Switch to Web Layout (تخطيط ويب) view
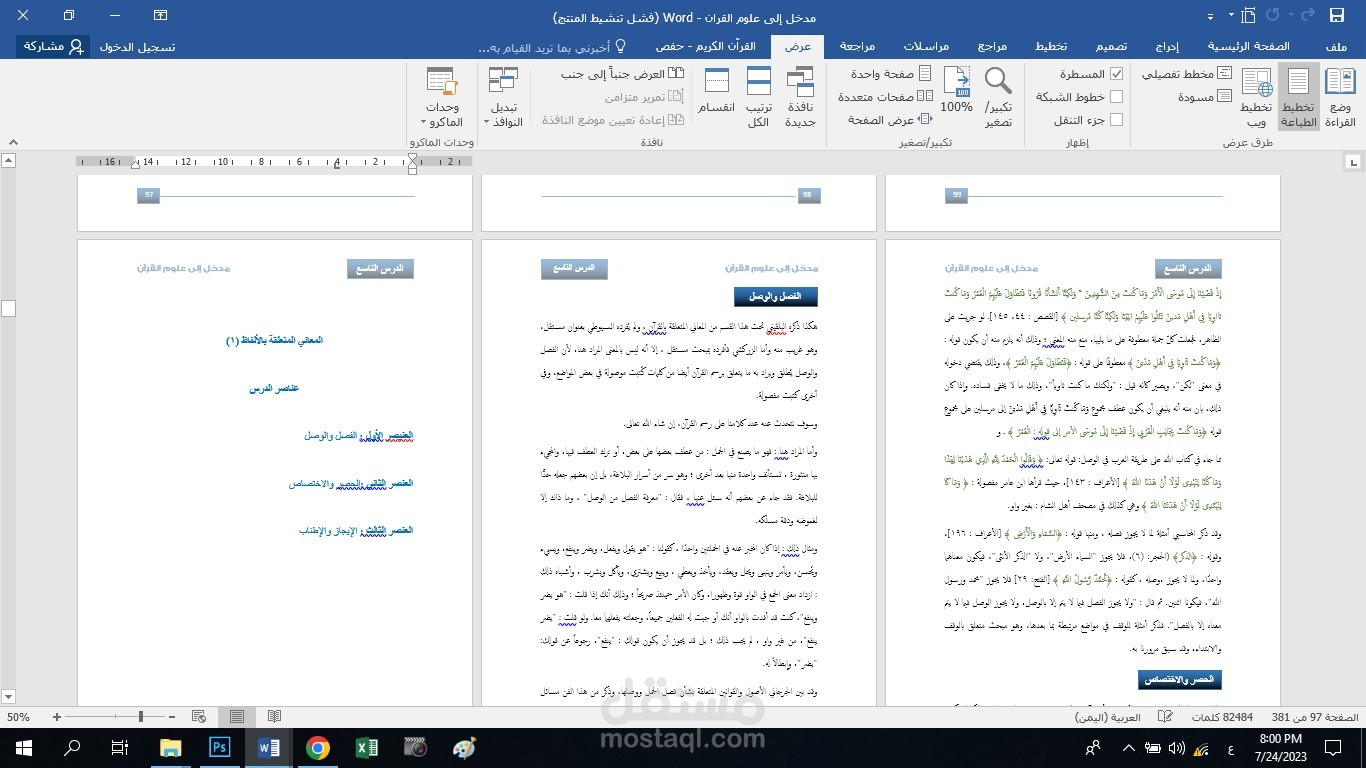The image size is (1366, 768). click(x=1256, y=98)
